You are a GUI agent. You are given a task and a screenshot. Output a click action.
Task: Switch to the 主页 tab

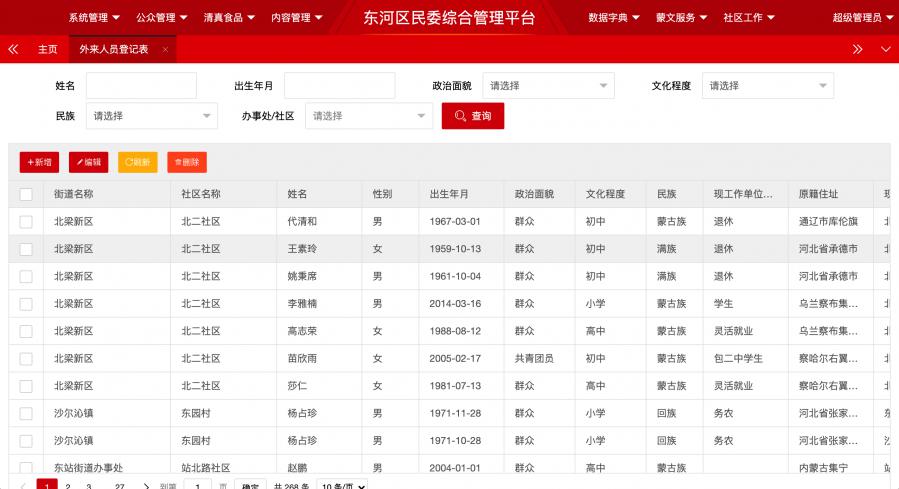click(x=47, y=49)
